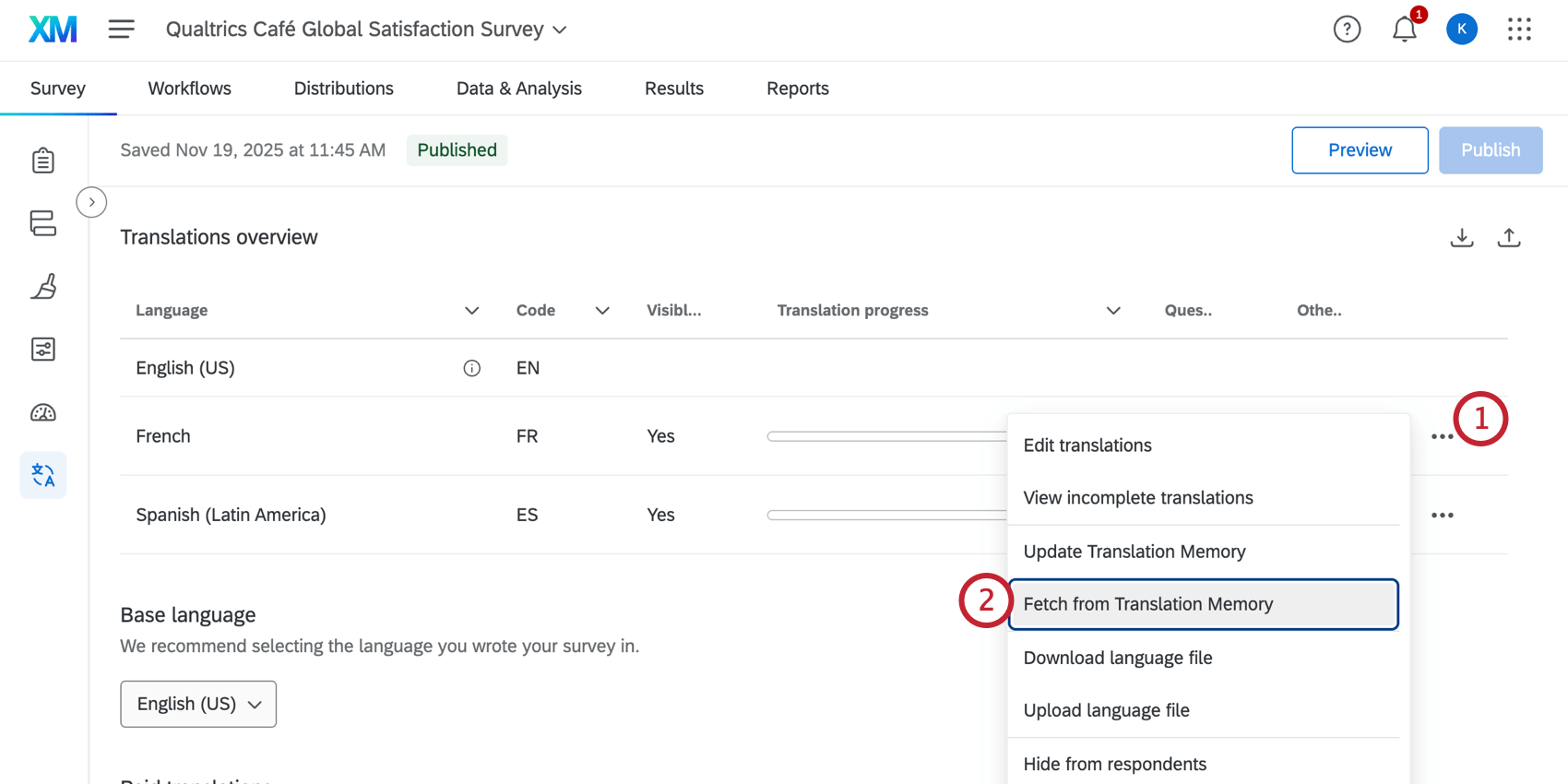Viewport: 1568px width, 784px height.
Task: Open the English (US) base language dropdown
Action: pos(198,704)
